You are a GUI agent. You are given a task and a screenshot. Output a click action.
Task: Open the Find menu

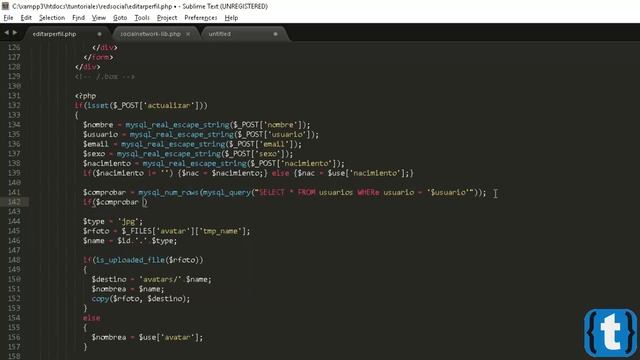[78, 18]
